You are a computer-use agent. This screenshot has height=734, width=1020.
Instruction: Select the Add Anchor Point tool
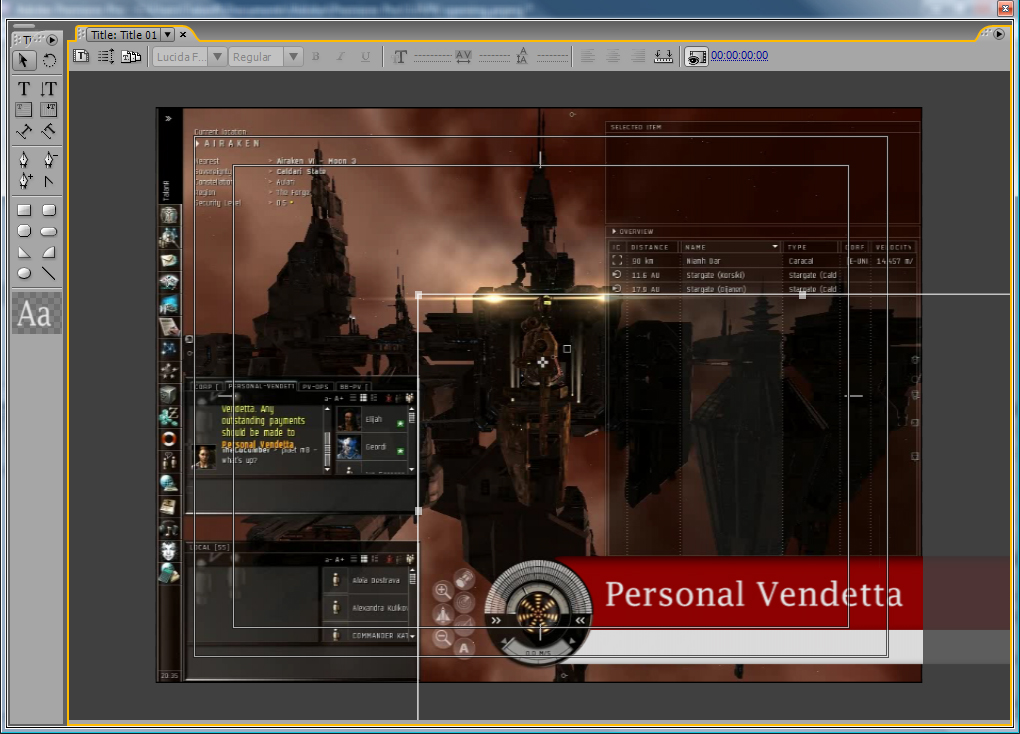coord(23,181)
